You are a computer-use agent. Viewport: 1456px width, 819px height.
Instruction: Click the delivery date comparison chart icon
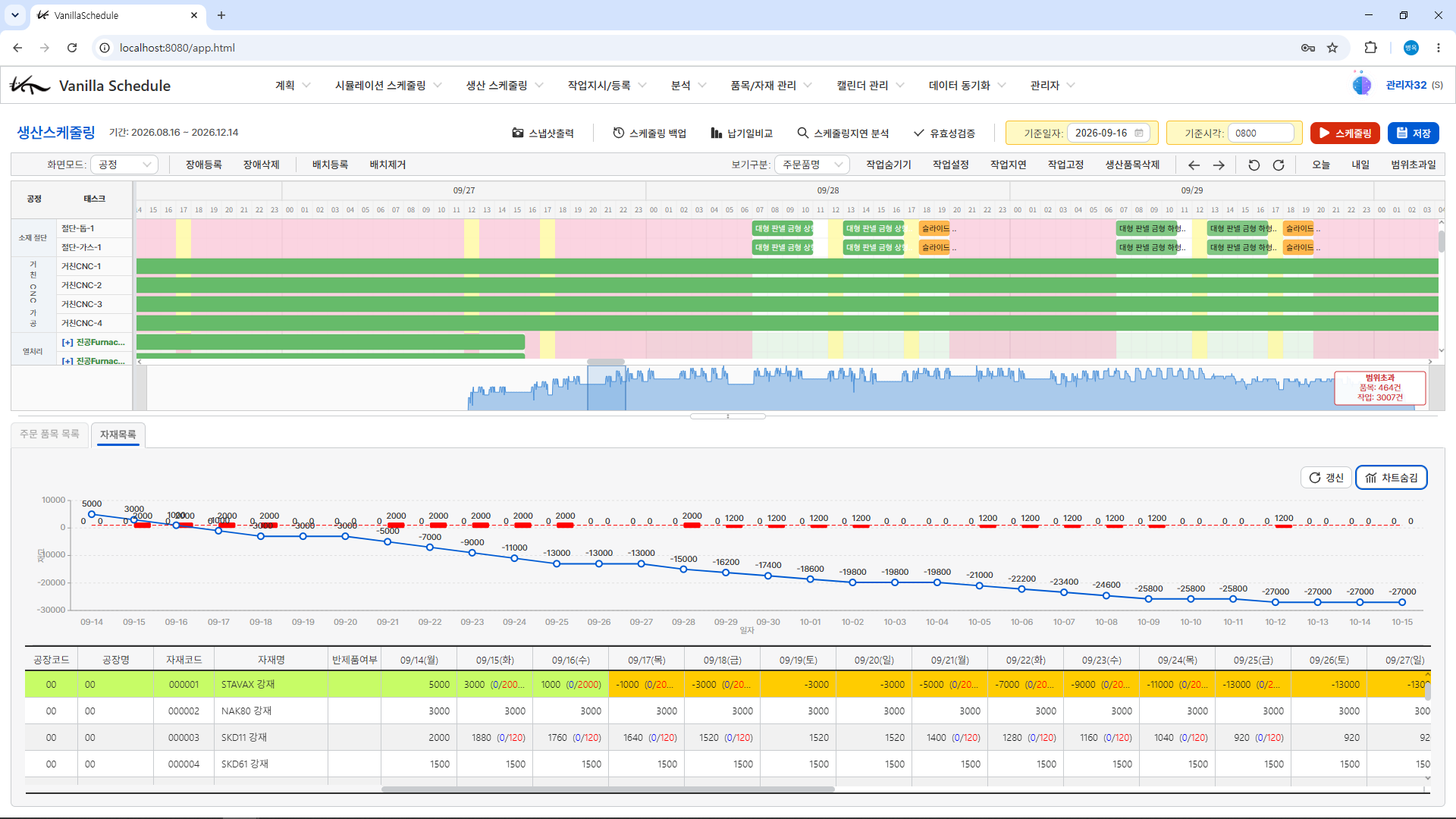pos(716,133)
